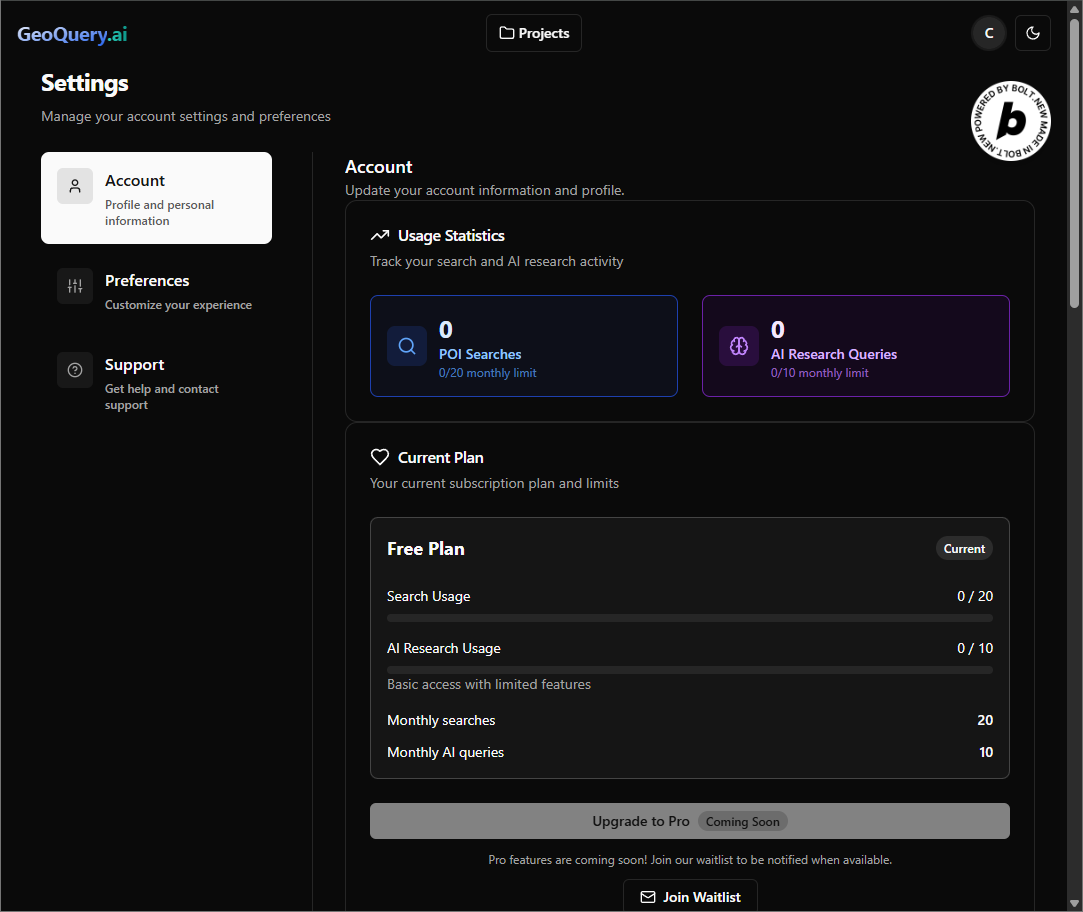
Task: Select the Account settings tab
Action: (156, 198)
